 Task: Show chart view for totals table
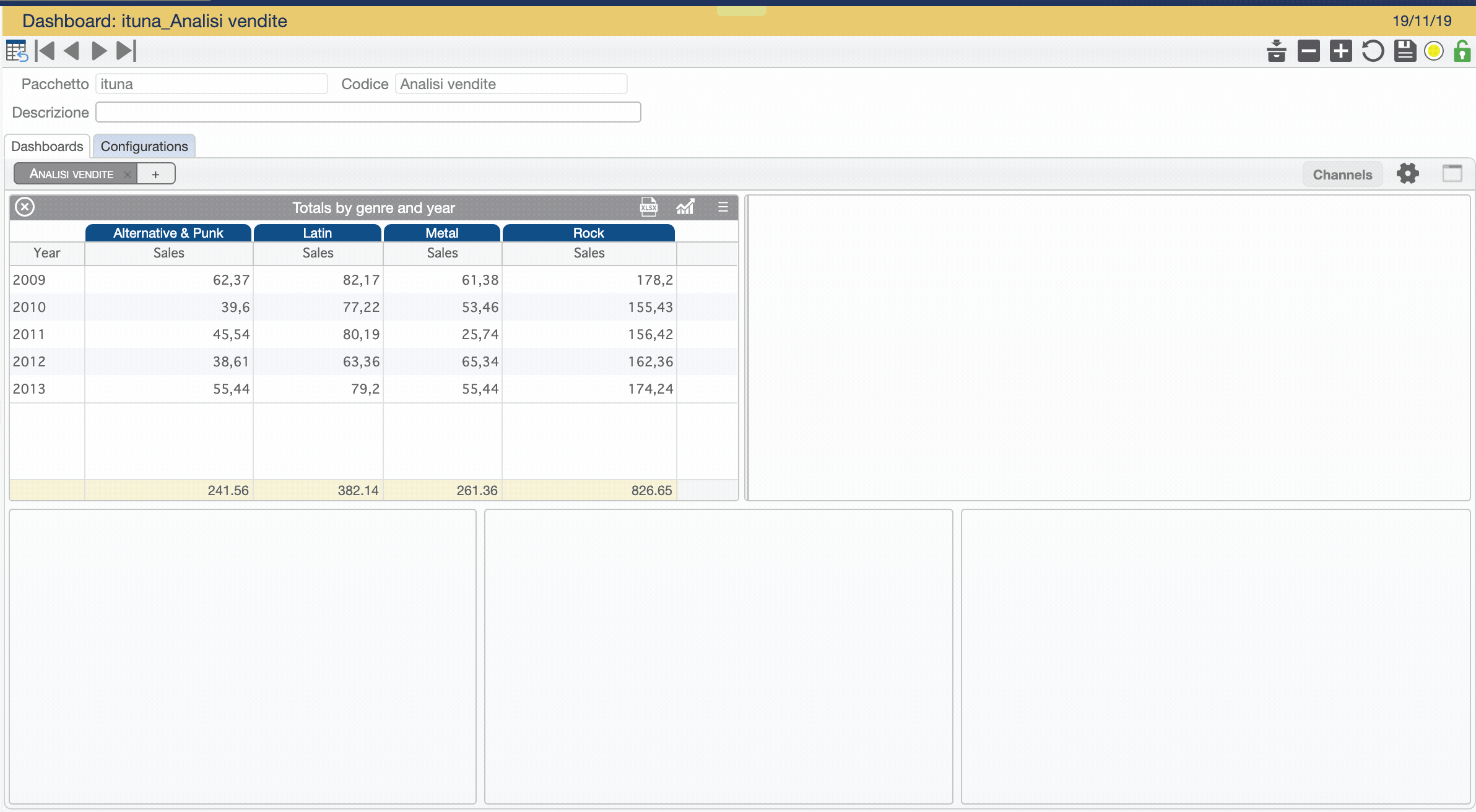[x=685, y=207]
